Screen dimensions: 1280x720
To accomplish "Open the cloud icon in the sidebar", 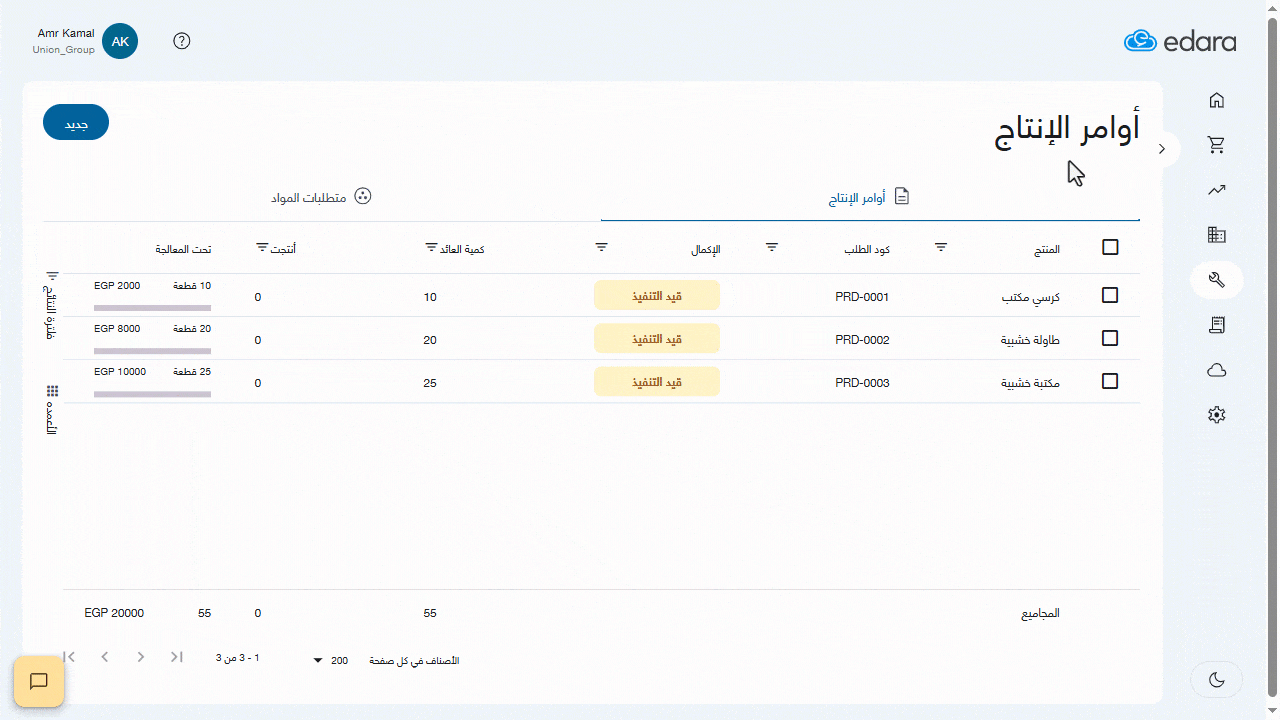I will pyautogui.click(x=1216, y=370).
